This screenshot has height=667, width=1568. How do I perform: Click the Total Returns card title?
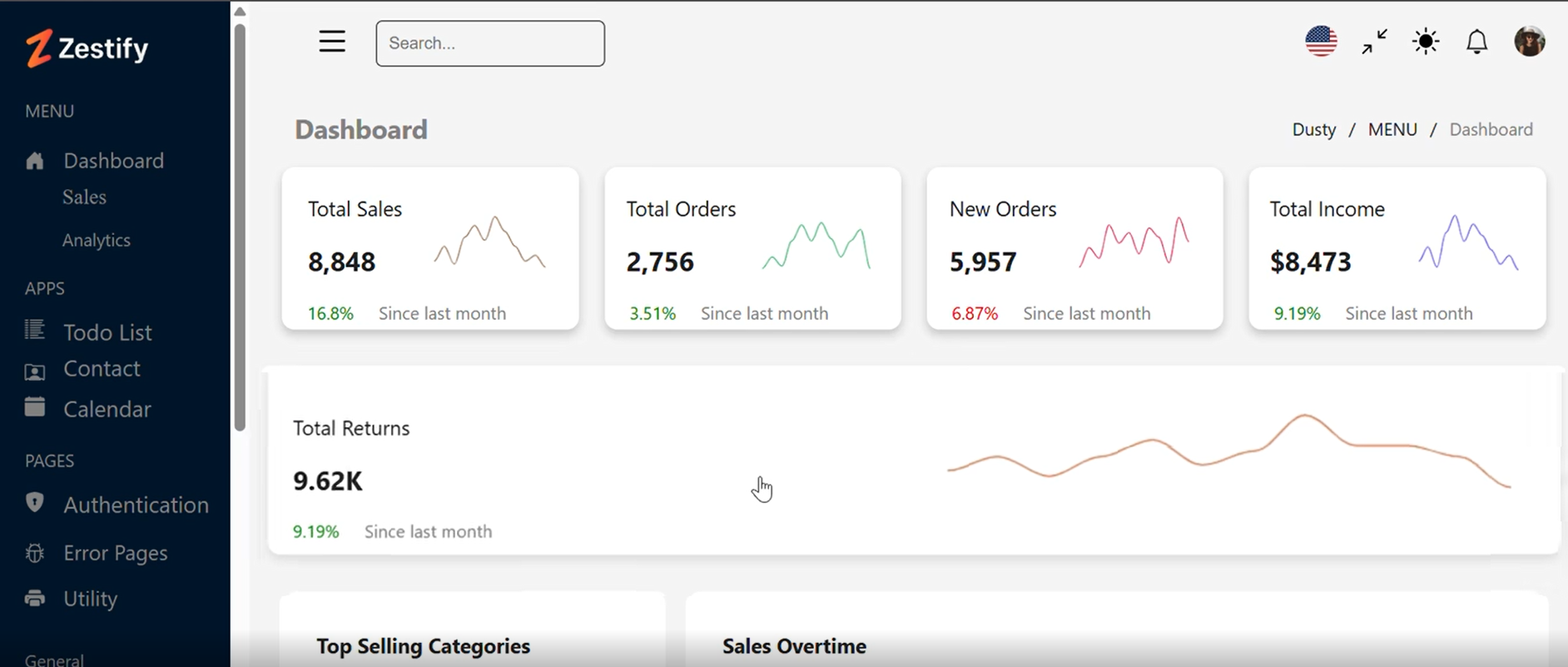351,428
